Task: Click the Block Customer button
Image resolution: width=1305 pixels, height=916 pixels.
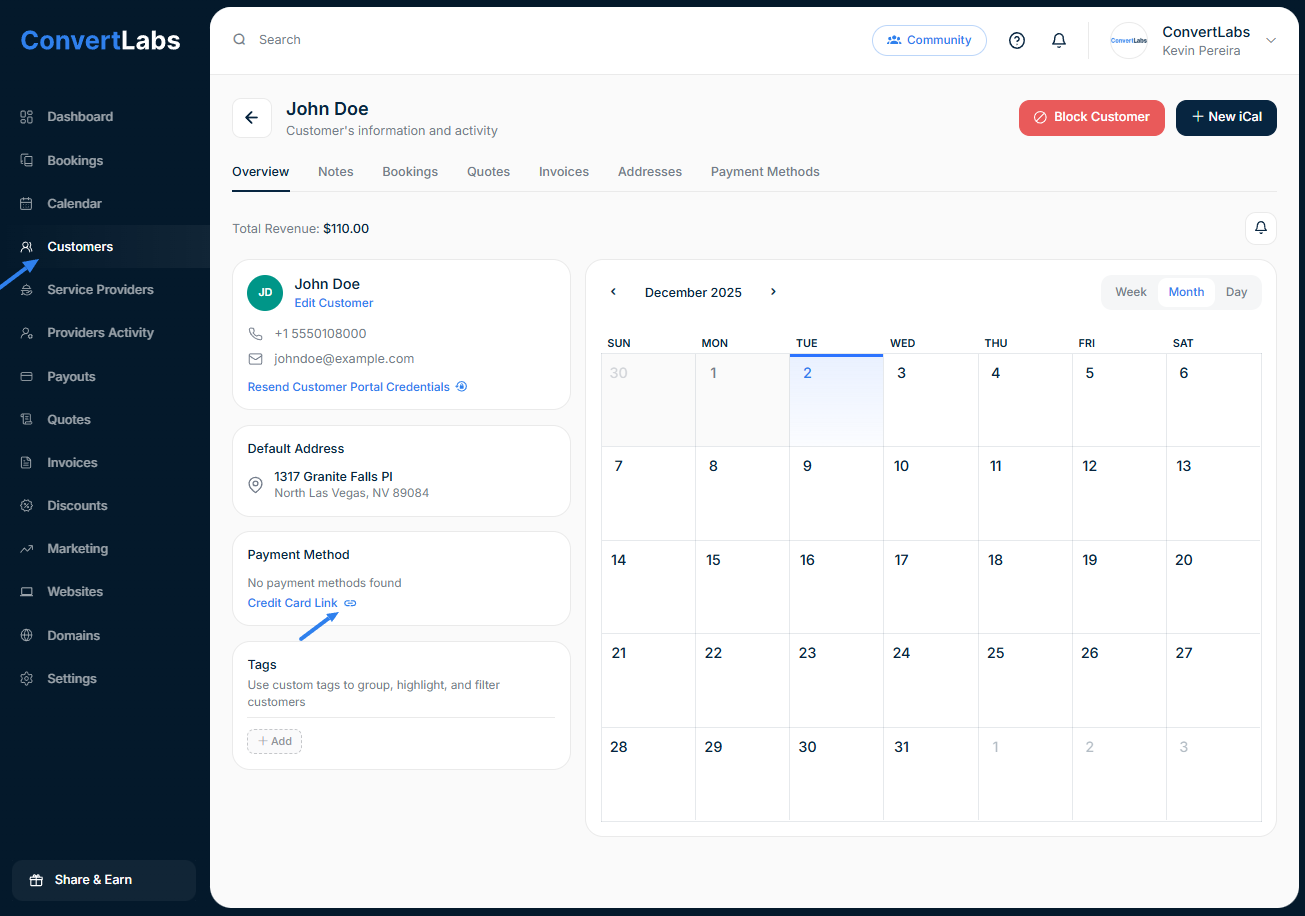Action: [x=1091, y=117]
